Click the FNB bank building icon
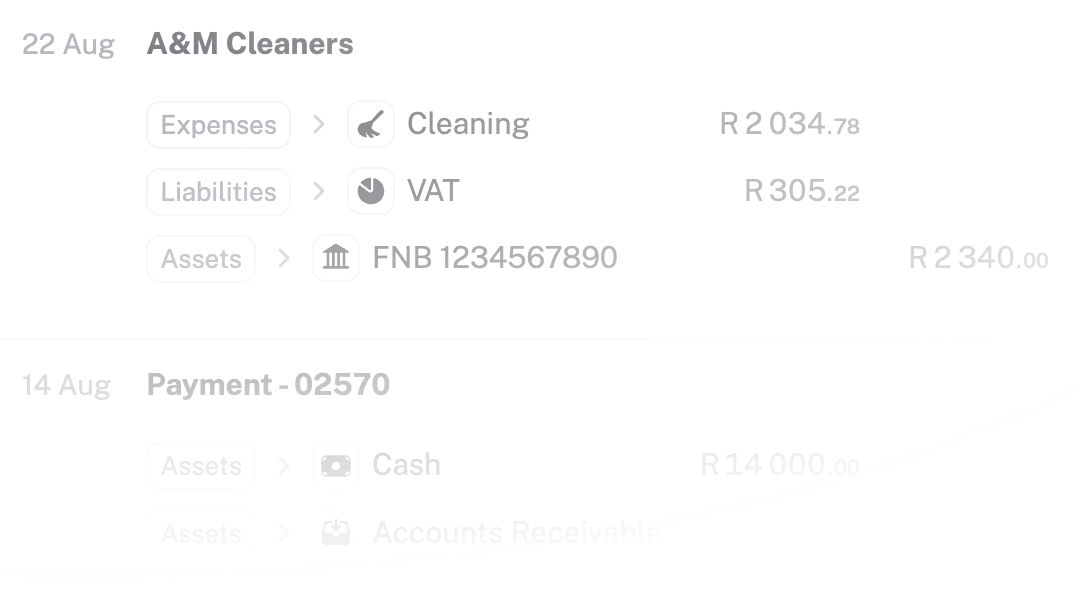 [336, 259]
